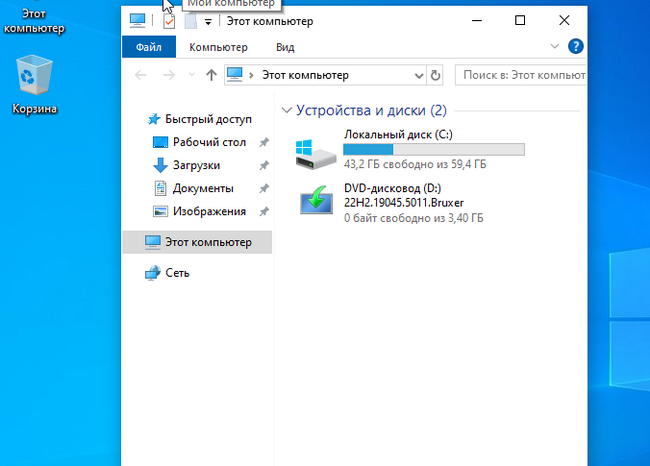650x466 pixels.
Task: Click the New folder icon in title bar
Action: click(x=191, y=21)
